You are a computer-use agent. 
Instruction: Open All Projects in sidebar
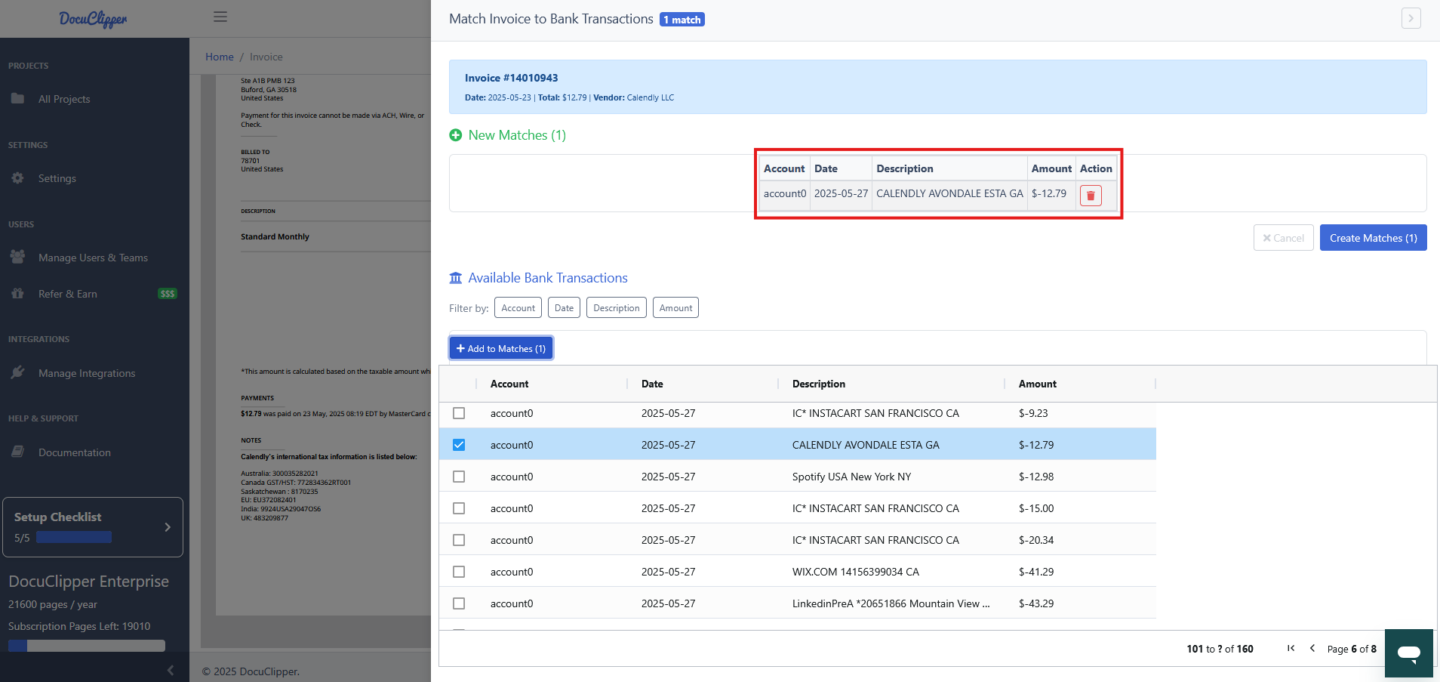click(x=64, y=99)
